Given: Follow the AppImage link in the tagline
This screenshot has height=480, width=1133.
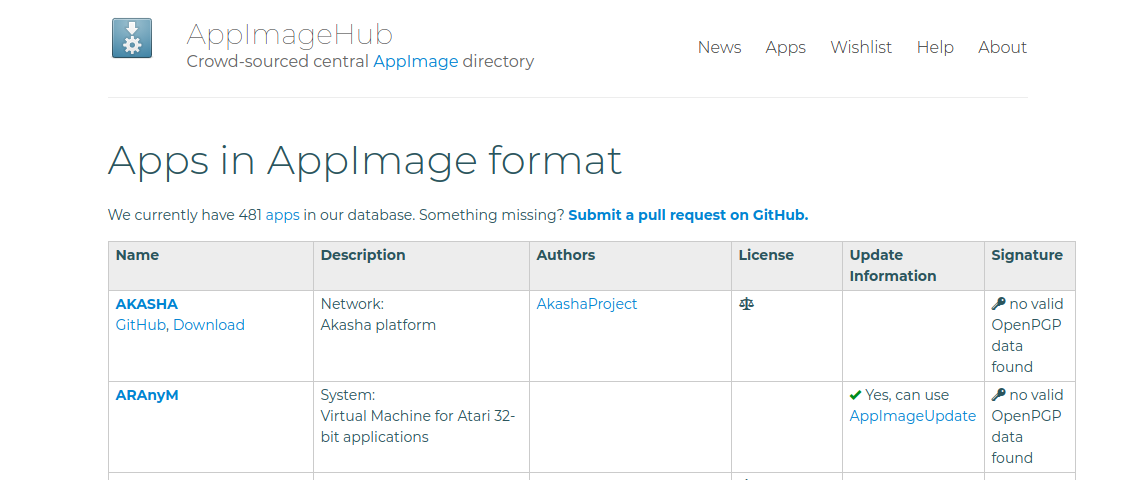Looking at the screenshot, I should pos(415,61).
